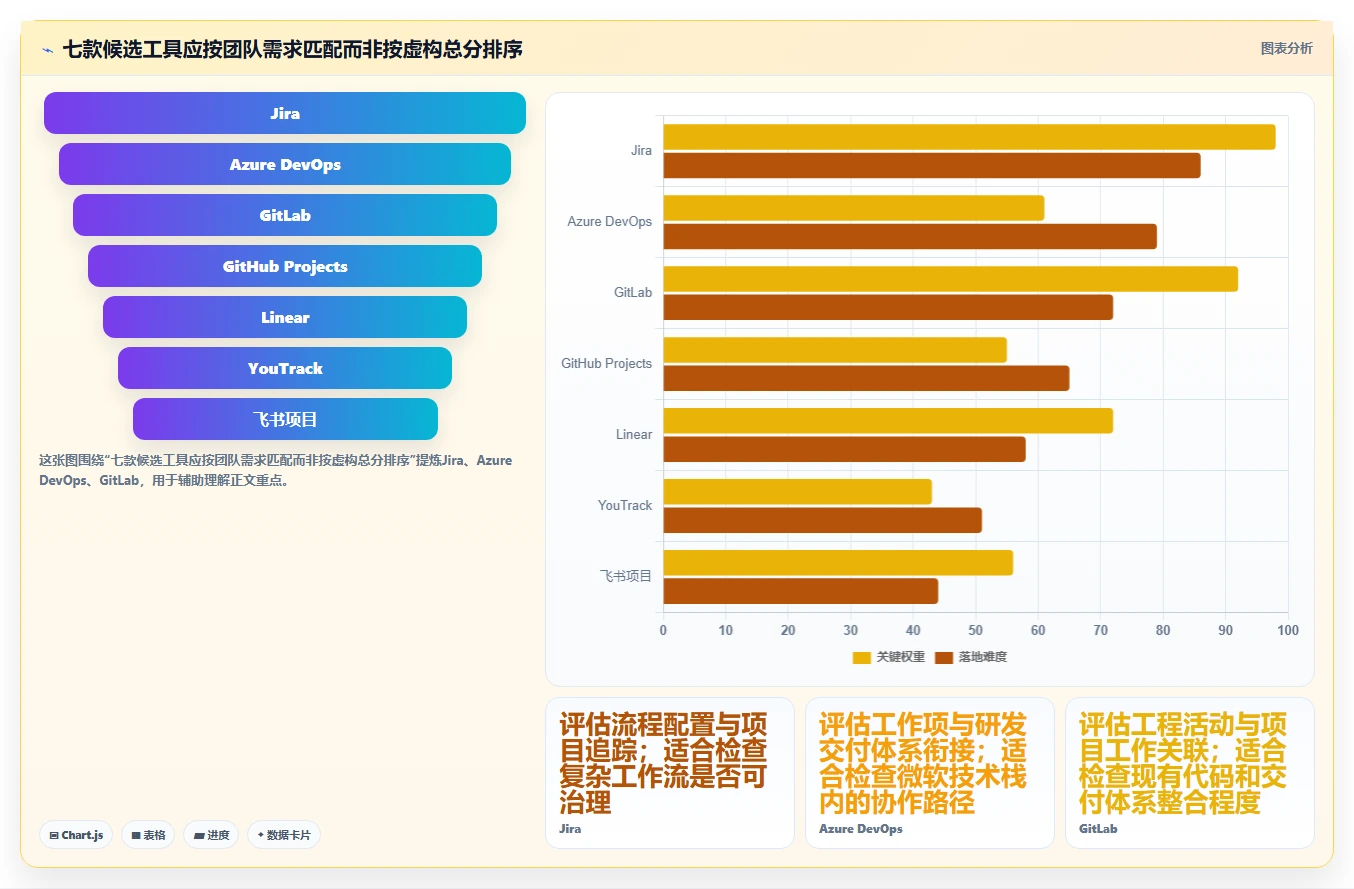Click Azure DevOps brown 落地难度 bar
Image resolution: width=1354 pixels, height=889 pixels.
coord(910,237)
